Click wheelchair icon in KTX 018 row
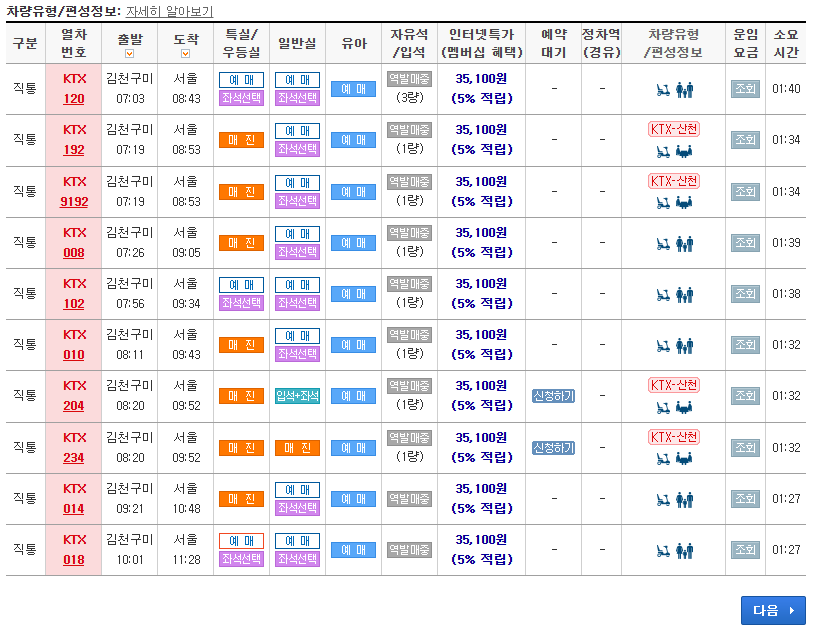The height and width of the screenshot is (644, 823). tap(663, 551)
